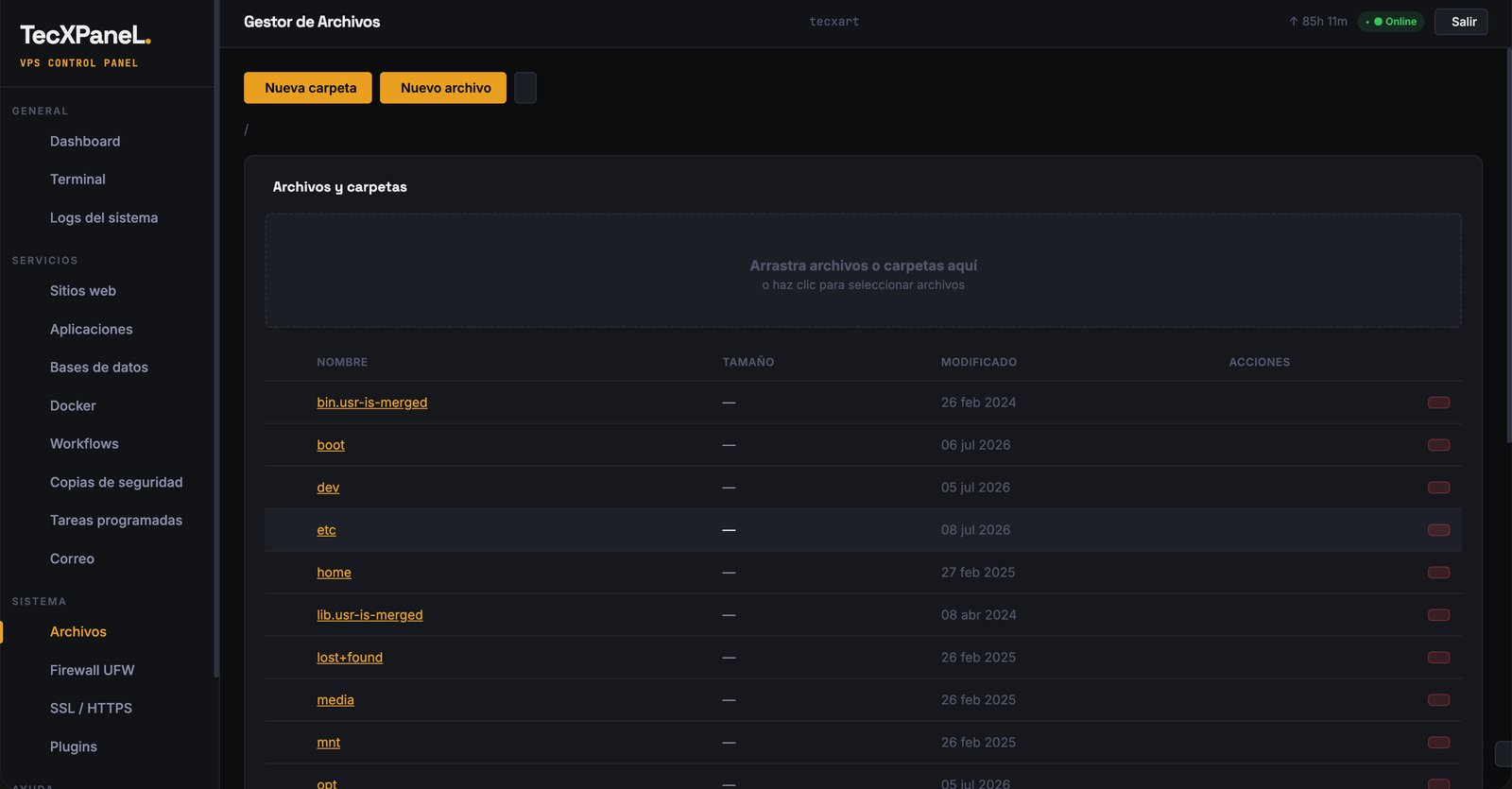The image size is (1512, 789).
Task: Click the green Online status badge
Action: click(x=1391, y=22)
